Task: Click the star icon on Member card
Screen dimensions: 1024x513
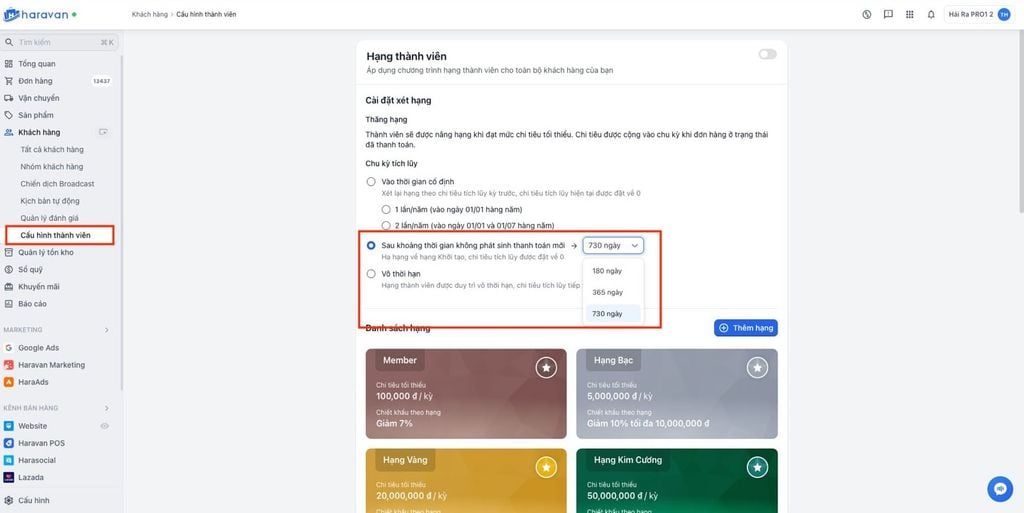Action: 546,368
